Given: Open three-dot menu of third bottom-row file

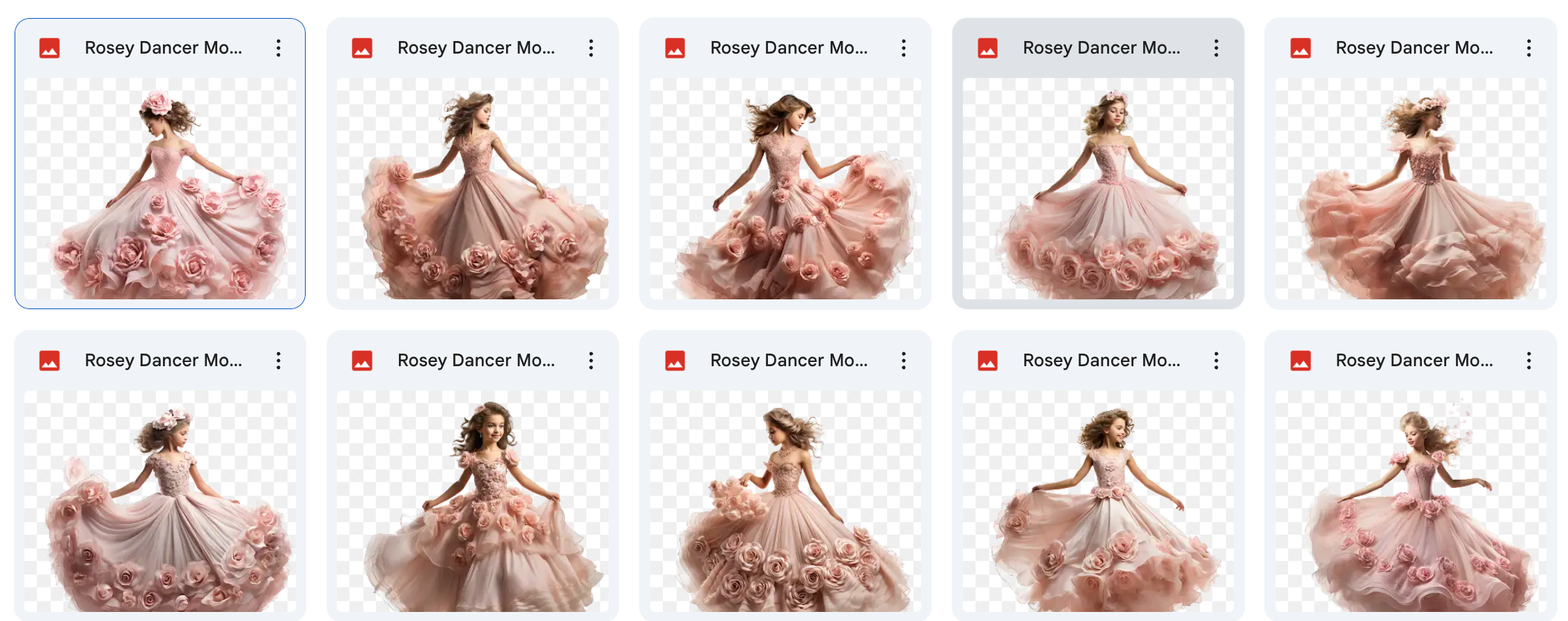Looking at the screenshot, I should (903, 361).
